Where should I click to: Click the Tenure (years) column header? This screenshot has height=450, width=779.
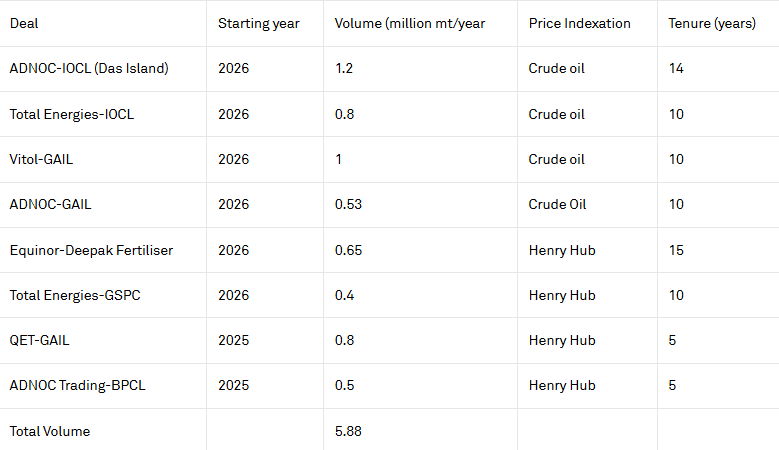coord(712,23)
